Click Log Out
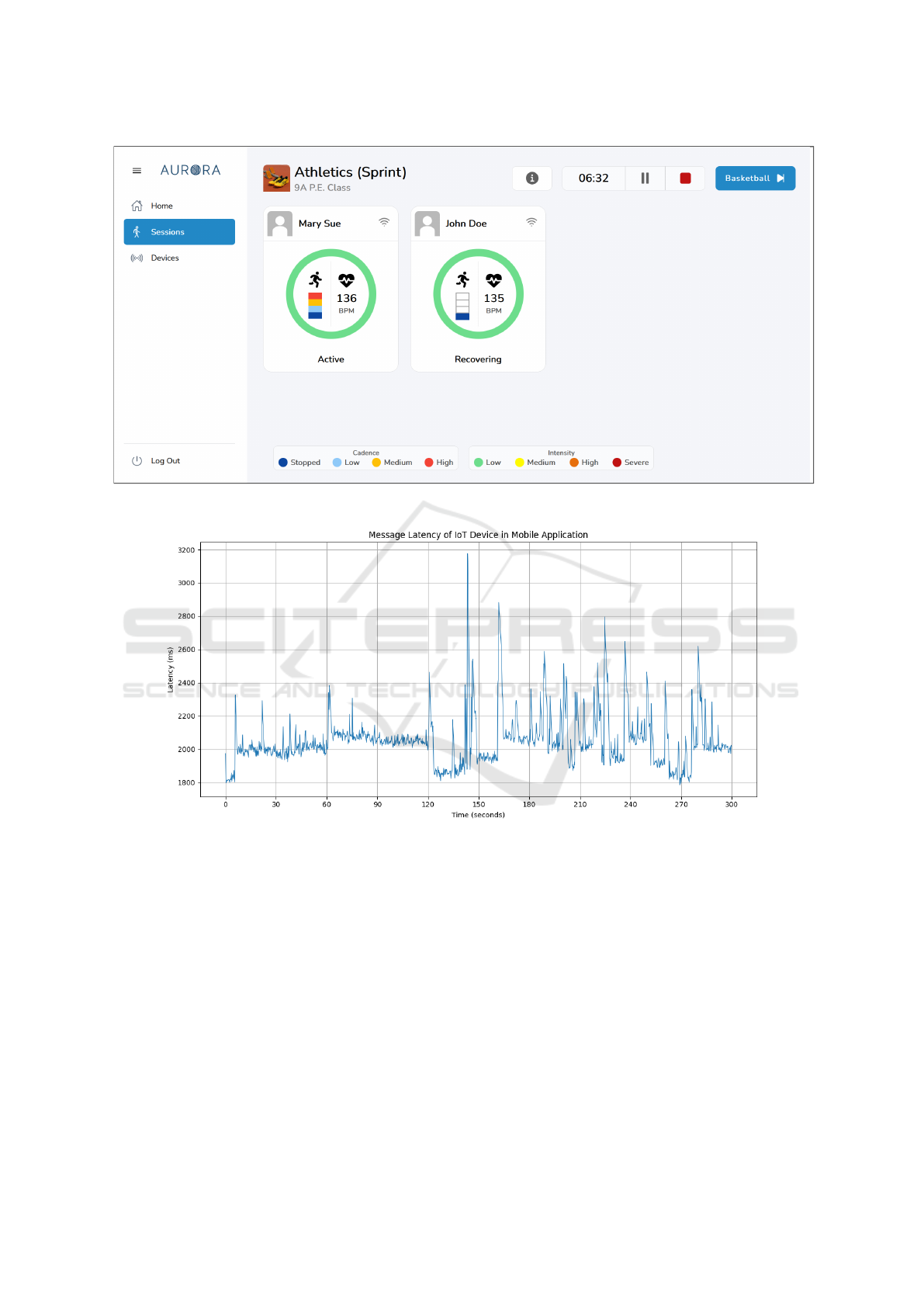This screenshot has width=924, height=1307. pyautogui.click(x=164, y=461)
